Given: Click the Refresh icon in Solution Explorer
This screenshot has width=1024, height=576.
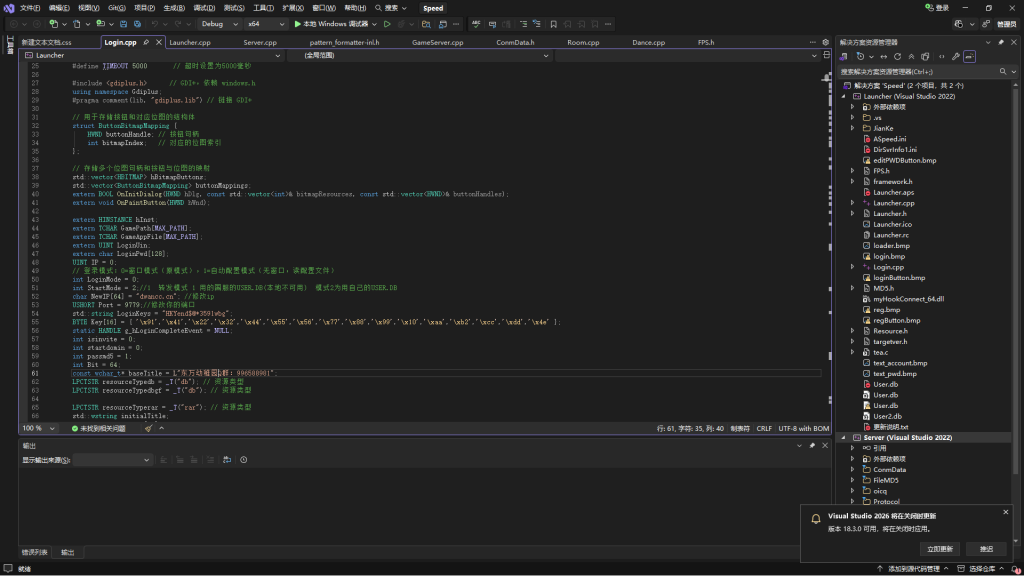Looking at the screenshot, I should click(x=897, y=57).
